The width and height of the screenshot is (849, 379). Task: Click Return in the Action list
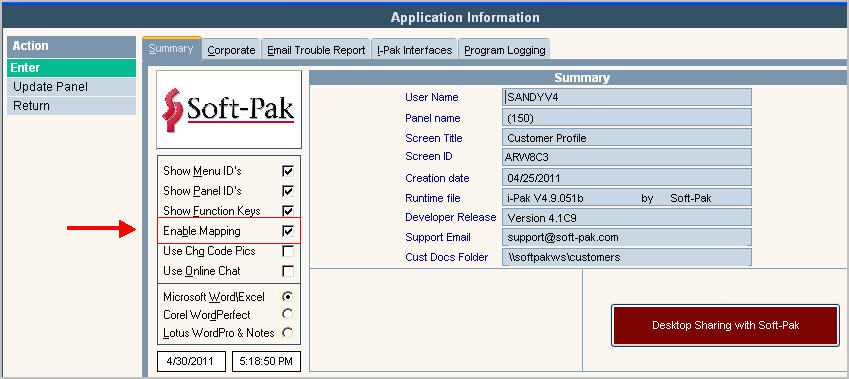pyautogui.click(x=71, y=106)
